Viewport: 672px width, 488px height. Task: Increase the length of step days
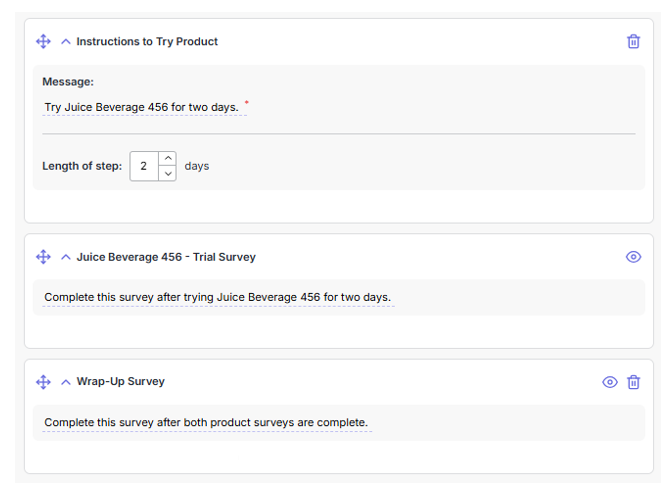168,158
